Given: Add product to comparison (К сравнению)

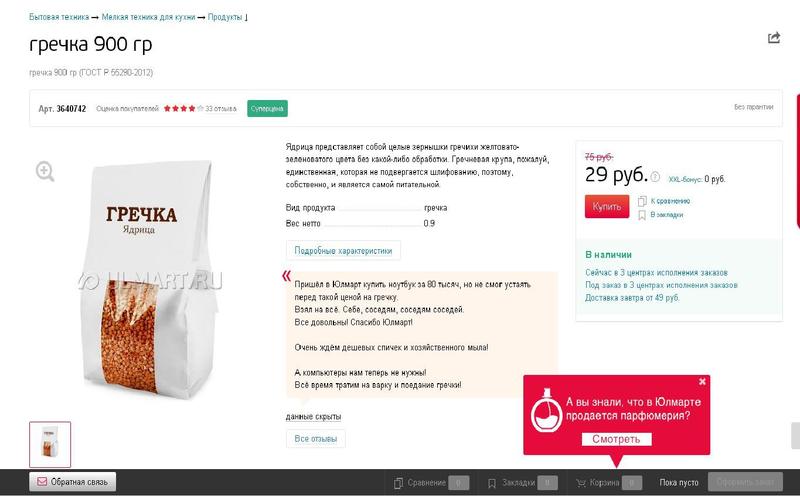Looking at the screenshot, I should coord(664,201).
